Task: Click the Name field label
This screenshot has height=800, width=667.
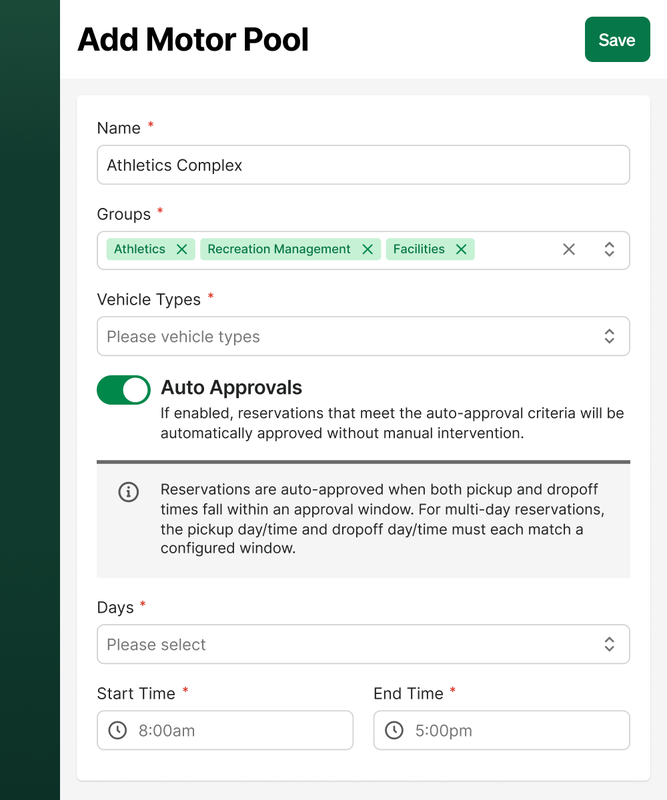Action: 118,128
